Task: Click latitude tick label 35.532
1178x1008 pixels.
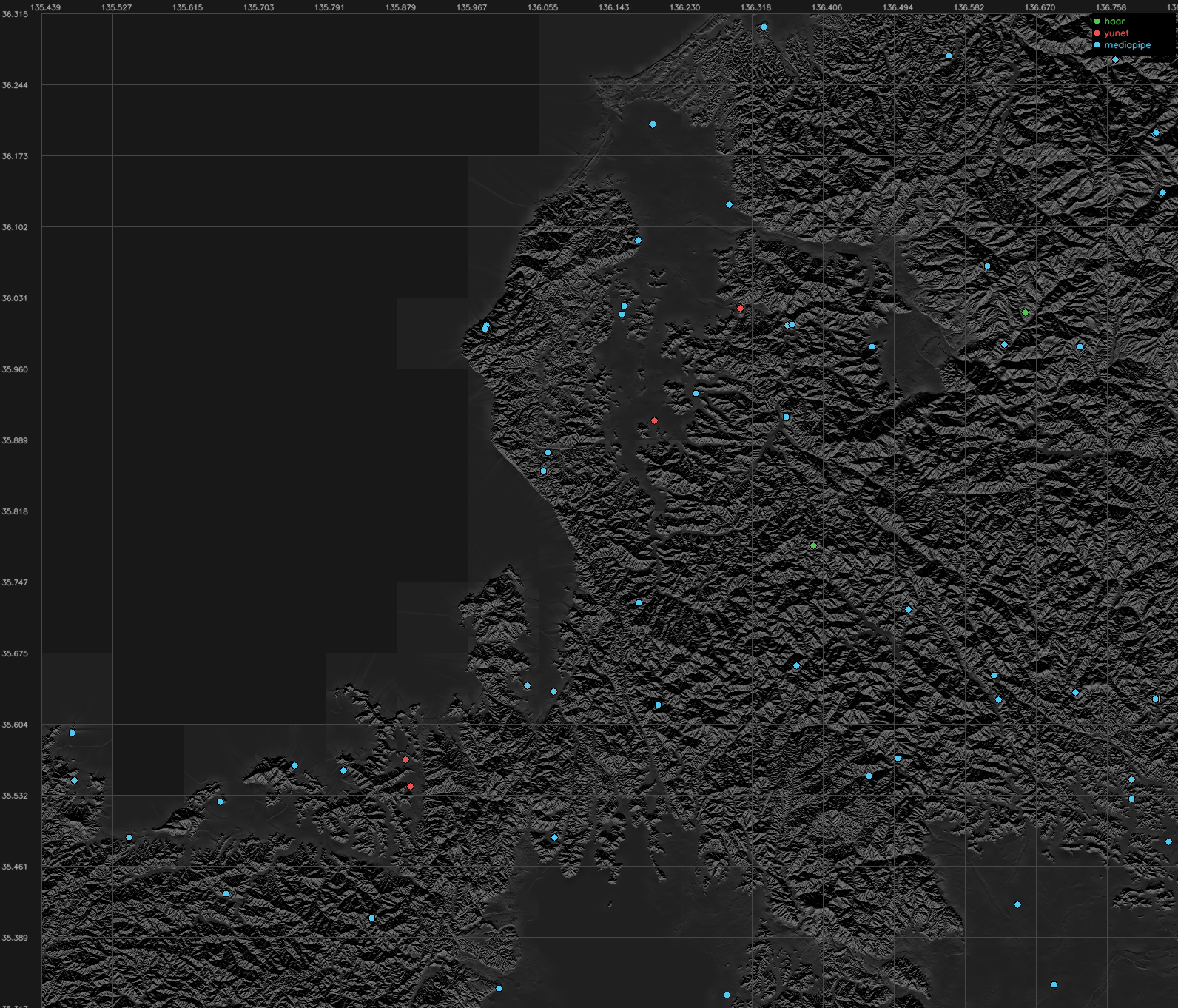Action: pos(15,796)
